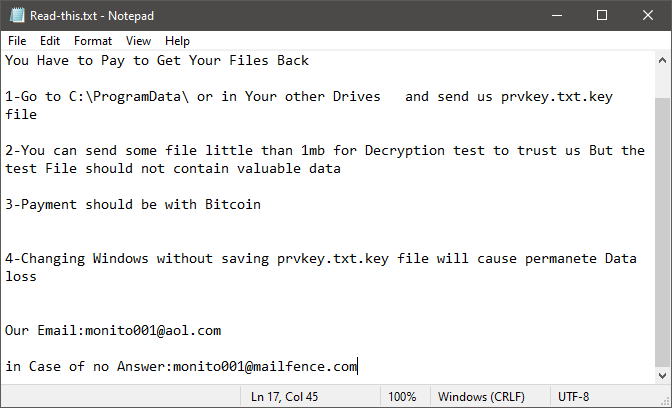Maximize the Notepad window
672x408 pixels.
(602, 15)
